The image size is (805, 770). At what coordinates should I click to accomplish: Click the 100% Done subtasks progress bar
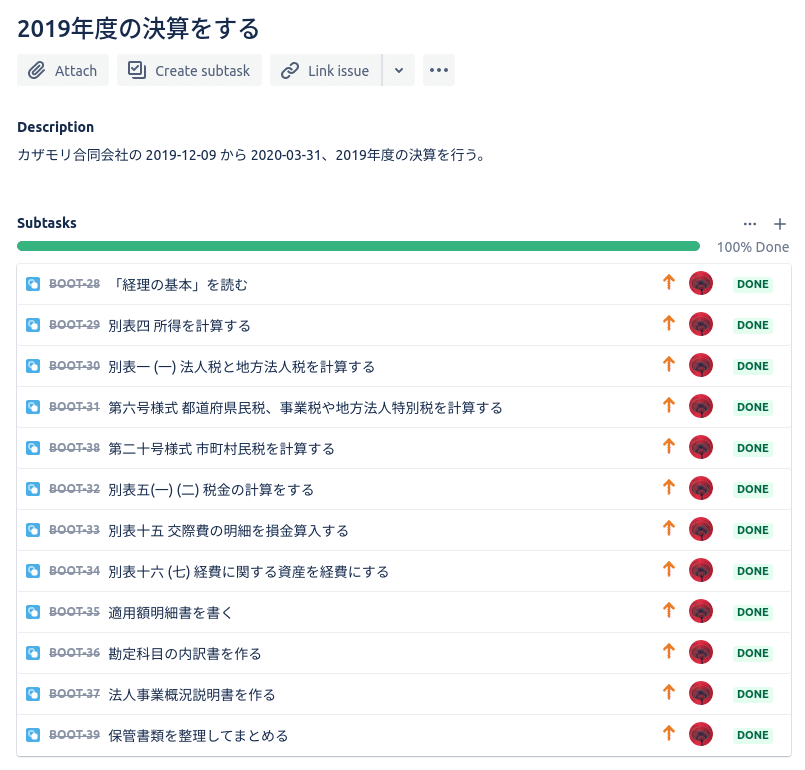358,246
